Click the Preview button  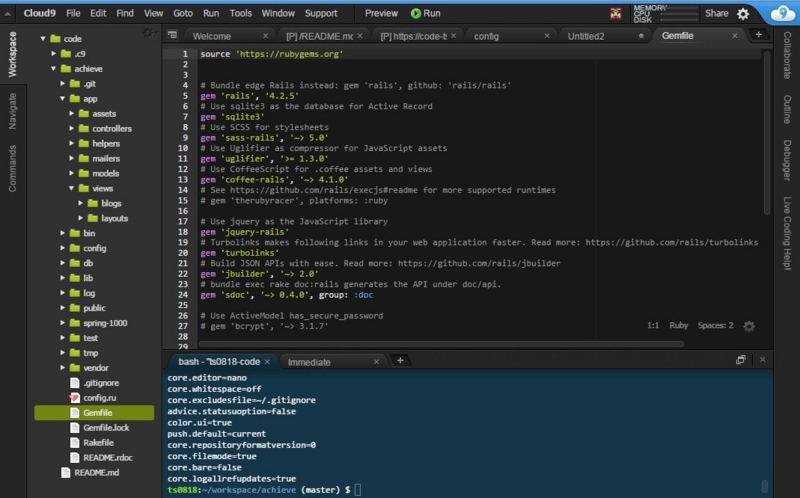pyautogui.click(x=381, y=13)
